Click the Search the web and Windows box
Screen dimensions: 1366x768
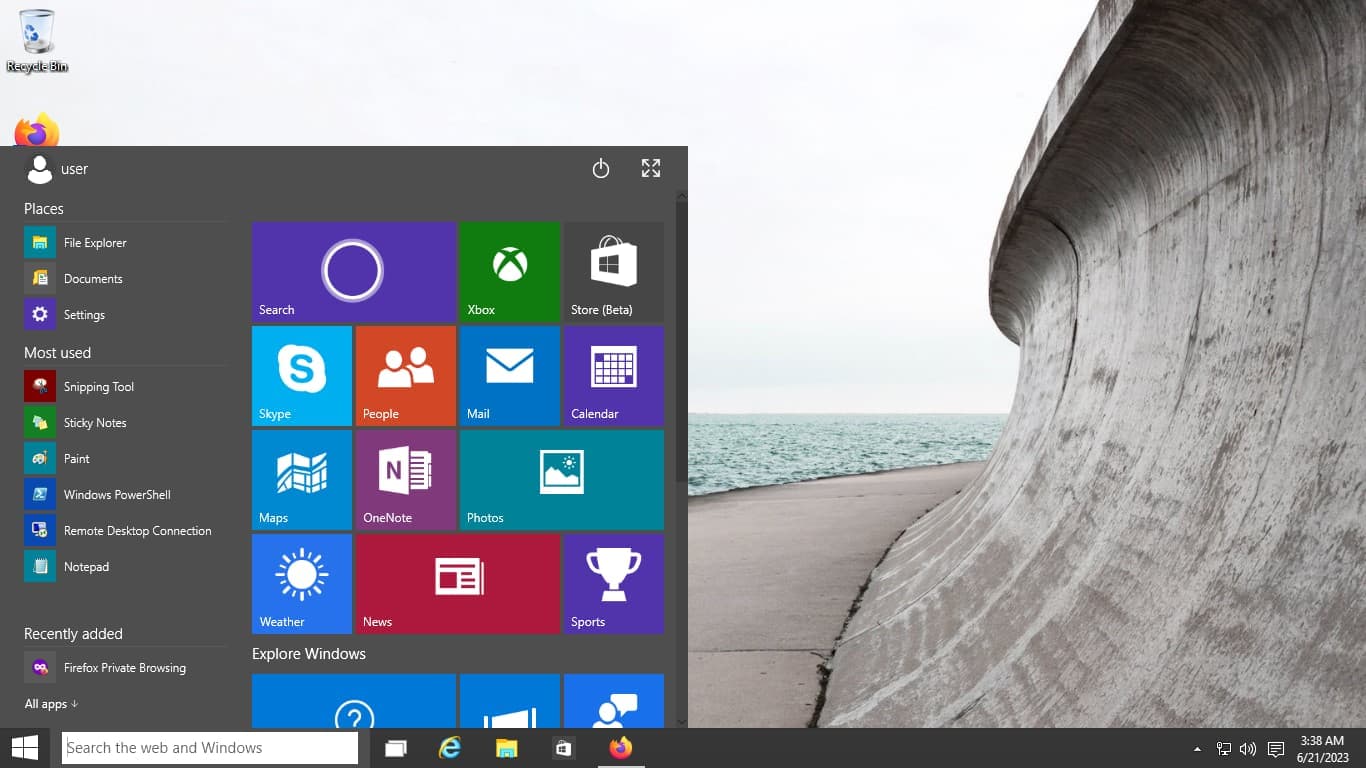tap(210, 748)
